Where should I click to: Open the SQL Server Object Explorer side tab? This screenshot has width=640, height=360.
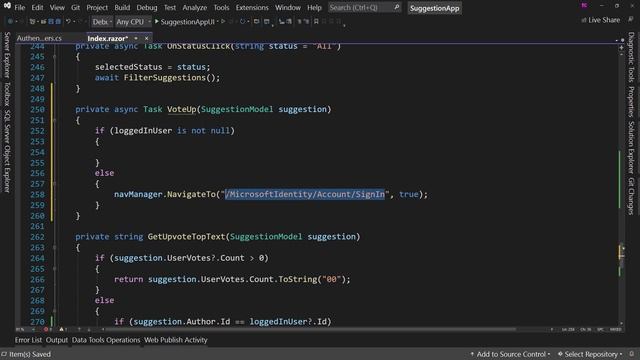point(7,151)
